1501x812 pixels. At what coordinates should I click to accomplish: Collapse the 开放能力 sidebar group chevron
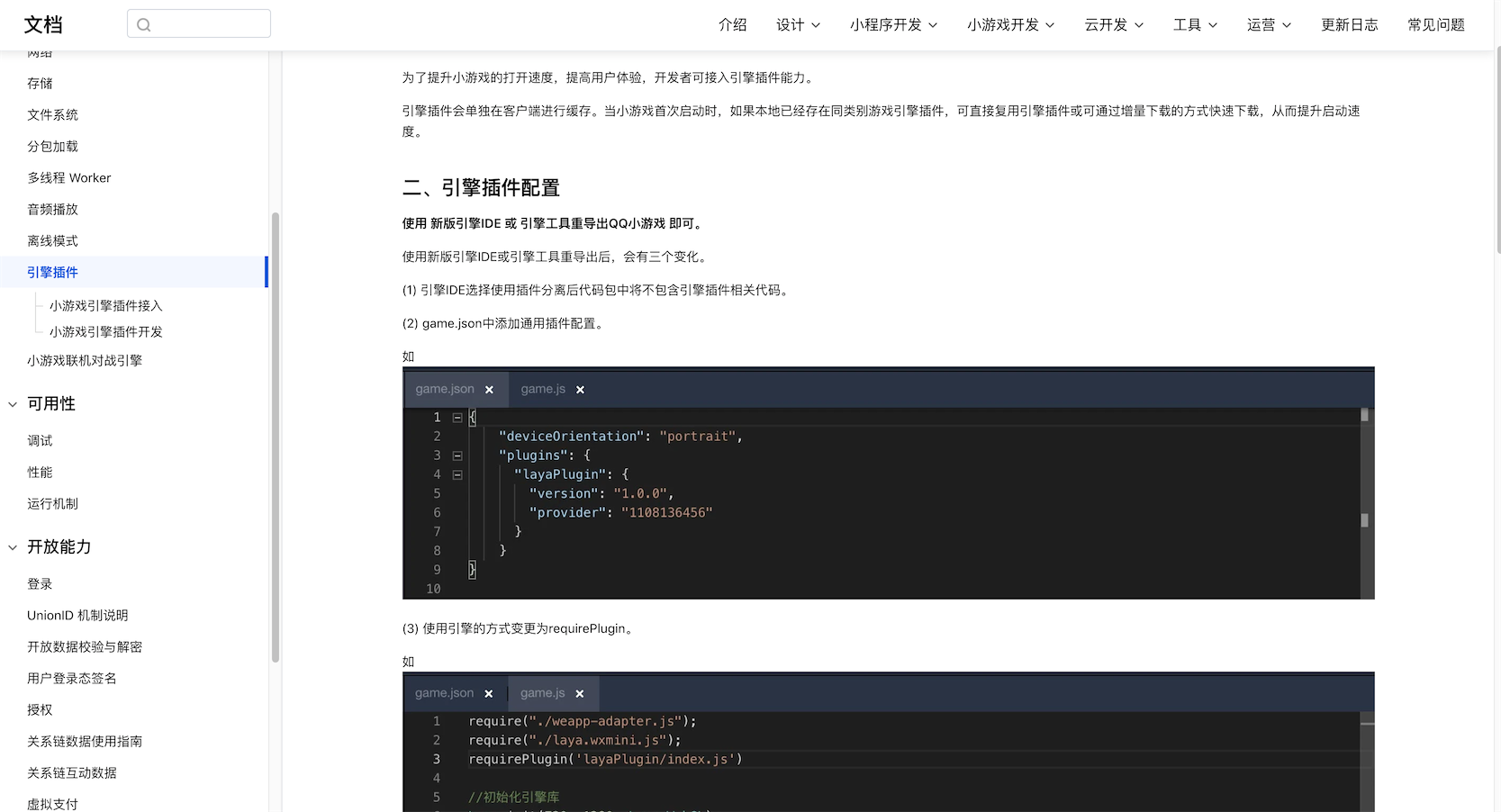pos(13,547)
